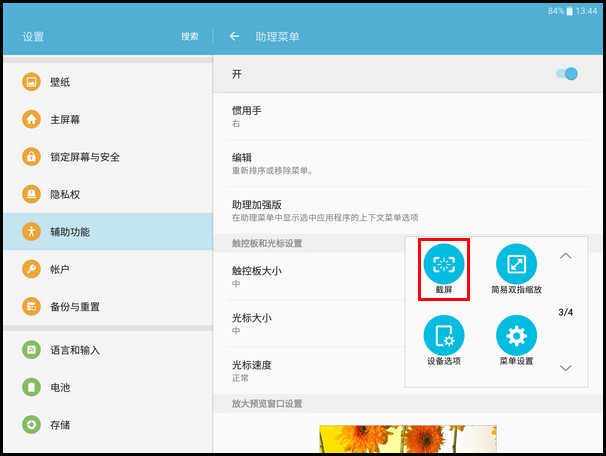Open 备份与重置 label in the sidebar

click(75, 307)
